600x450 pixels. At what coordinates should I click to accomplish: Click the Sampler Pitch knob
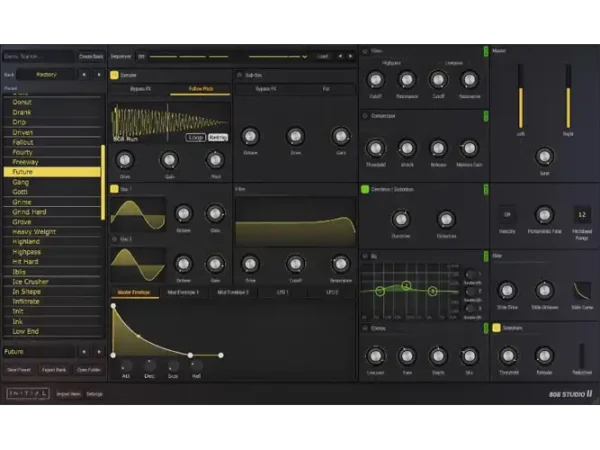(x=215, y=160)
